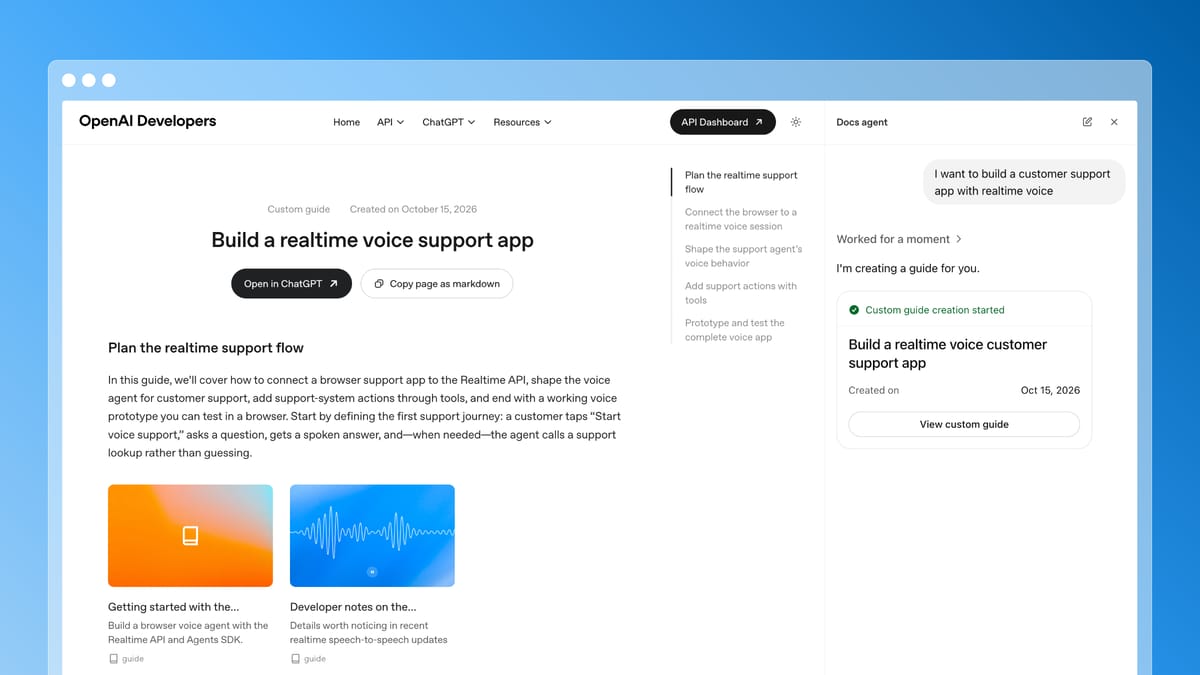Expand the Worked for a moment details
The image size is (1200, 675).
coord(899,239)
